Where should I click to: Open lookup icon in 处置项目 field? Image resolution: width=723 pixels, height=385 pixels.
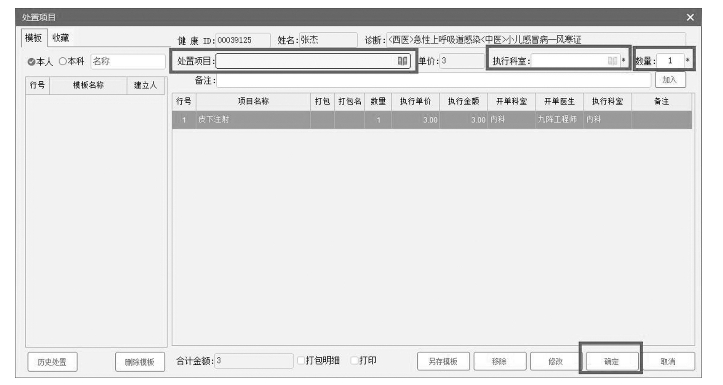click(x=402, y=61)
